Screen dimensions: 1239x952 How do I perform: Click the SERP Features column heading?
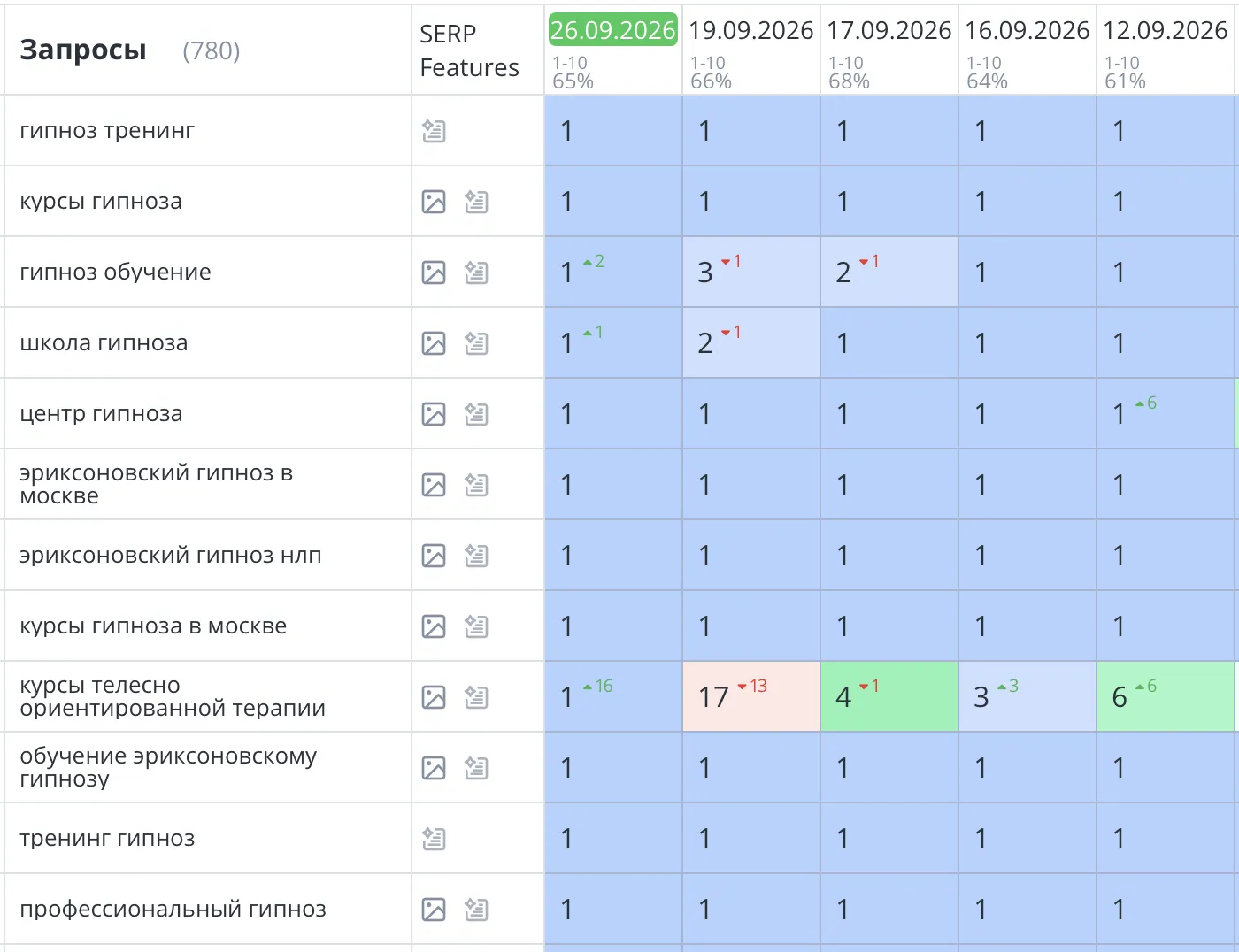coord(469,50)
